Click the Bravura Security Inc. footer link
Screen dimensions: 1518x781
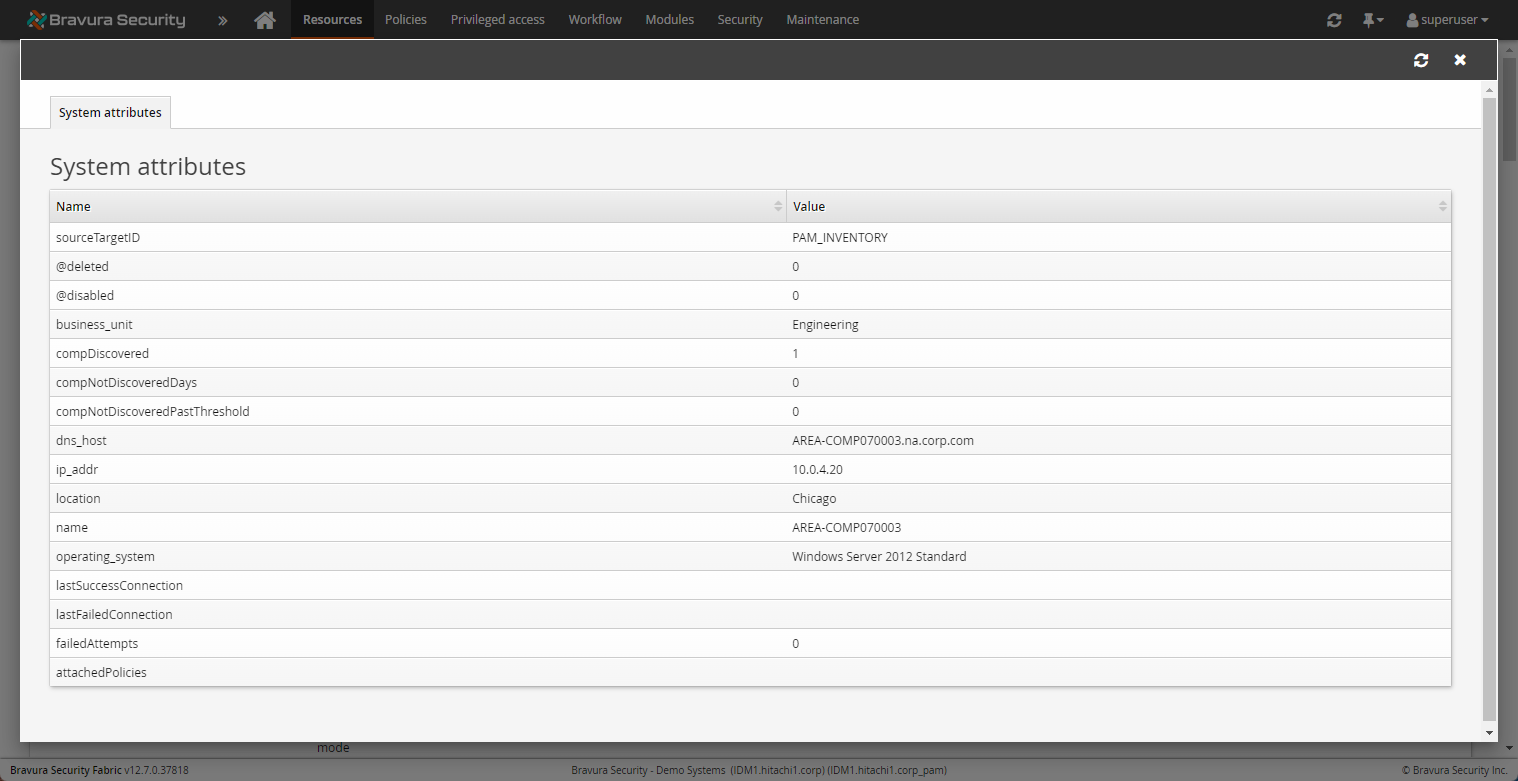pyautogui.click(x=1455, y=770)
